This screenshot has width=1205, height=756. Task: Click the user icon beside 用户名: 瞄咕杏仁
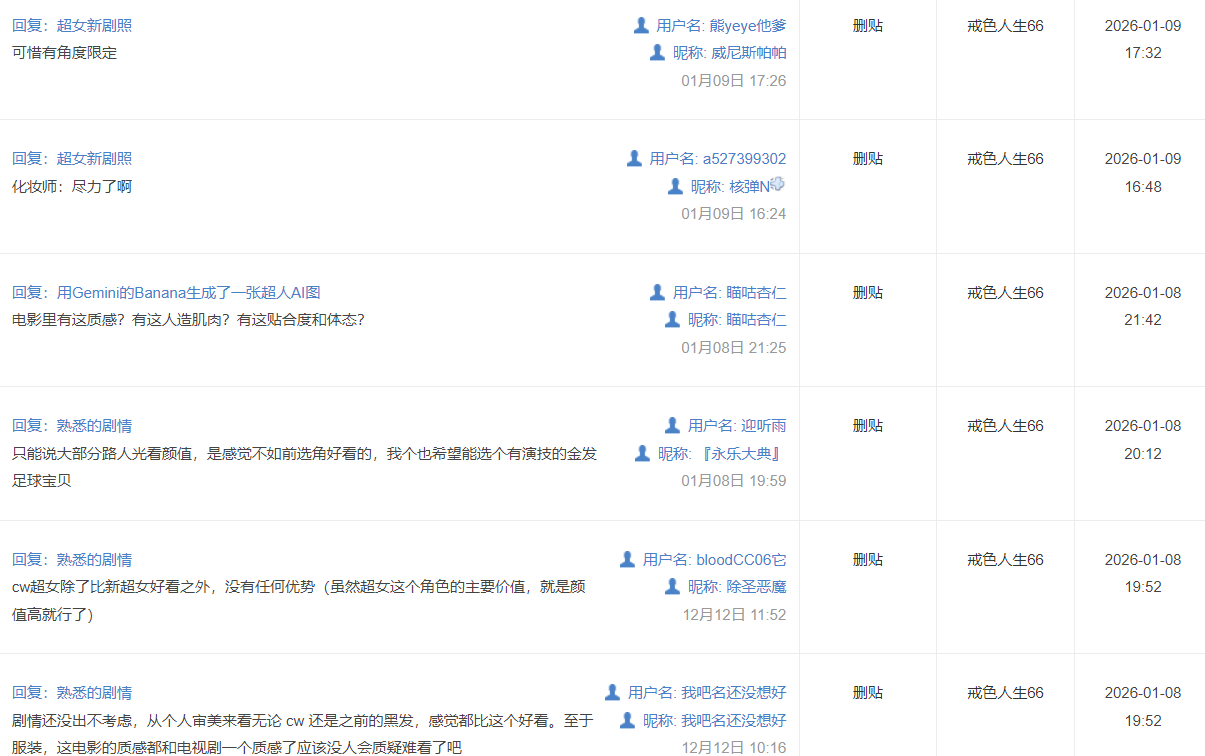(657, 292)
